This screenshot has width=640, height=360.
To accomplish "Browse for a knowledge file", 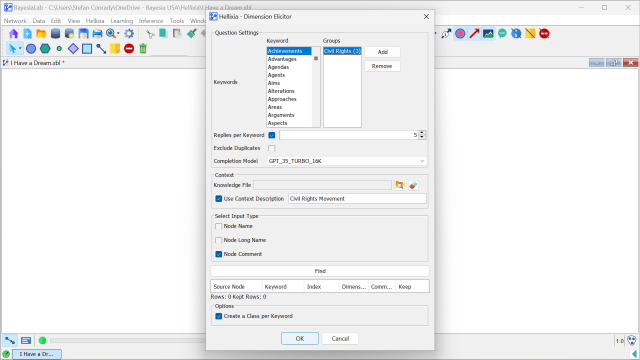I will coord(399,185).
